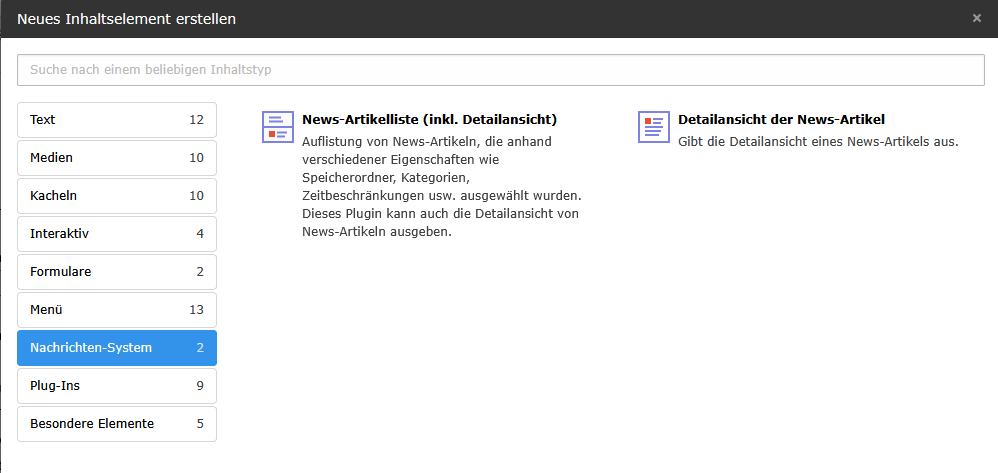Open the Formulare category

tap(116, 272)
